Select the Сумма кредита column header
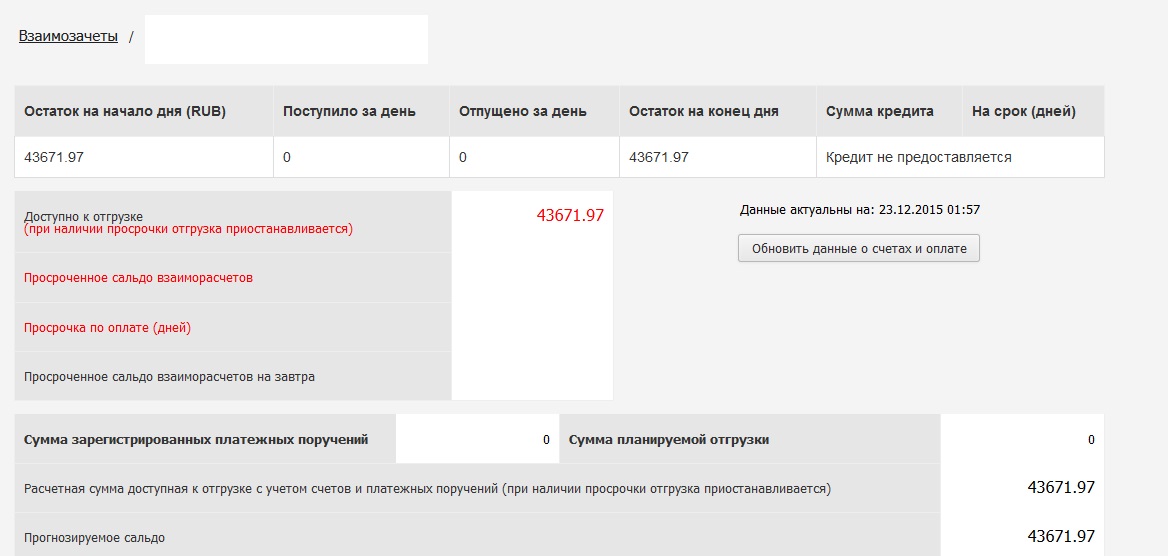1168x556 pixels. click(x=879, y=111)
